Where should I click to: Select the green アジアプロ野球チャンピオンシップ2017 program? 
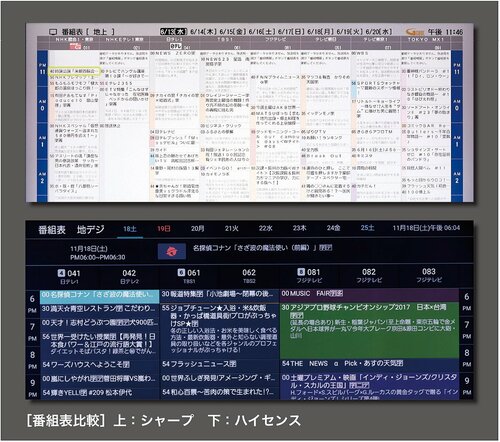coord(369,329)
